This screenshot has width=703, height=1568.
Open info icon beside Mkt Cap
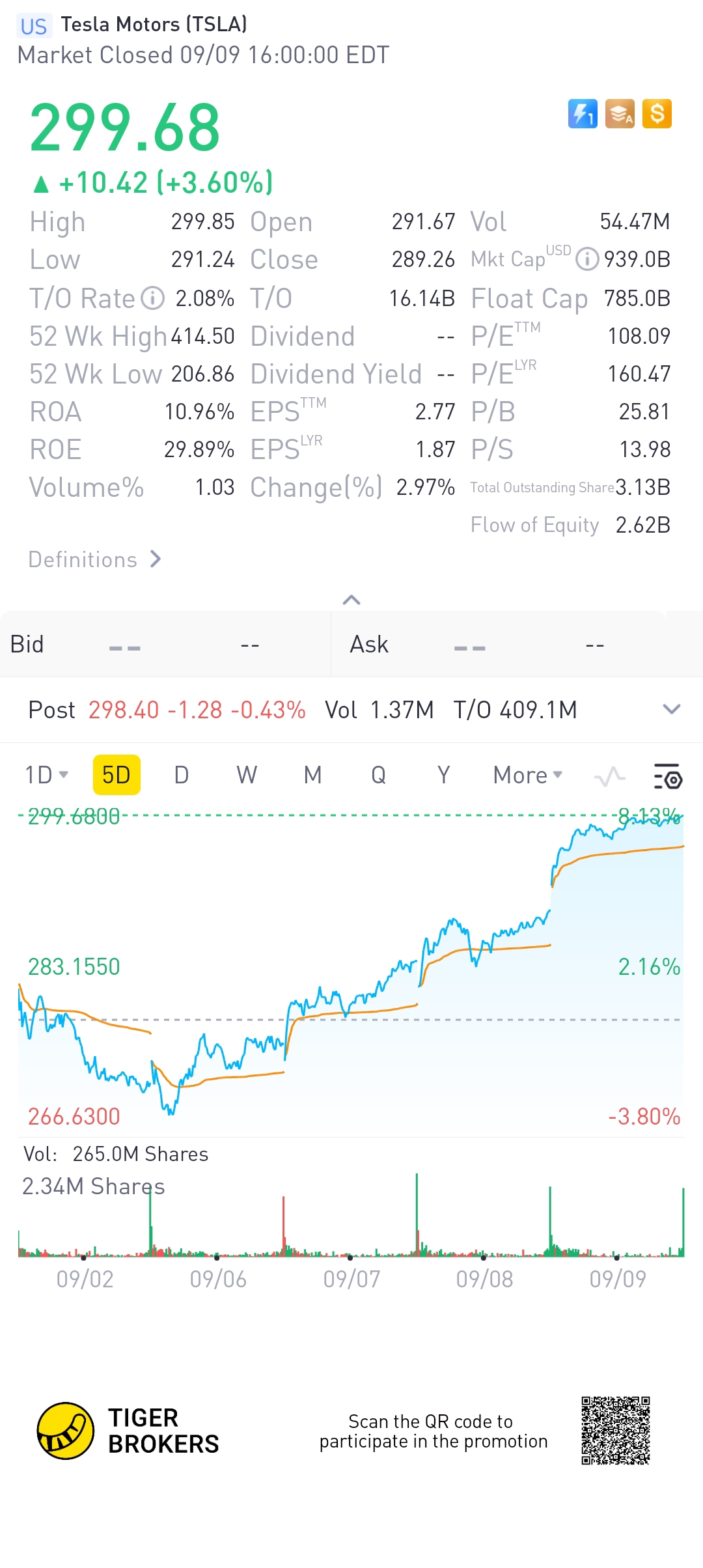(587, 259)
